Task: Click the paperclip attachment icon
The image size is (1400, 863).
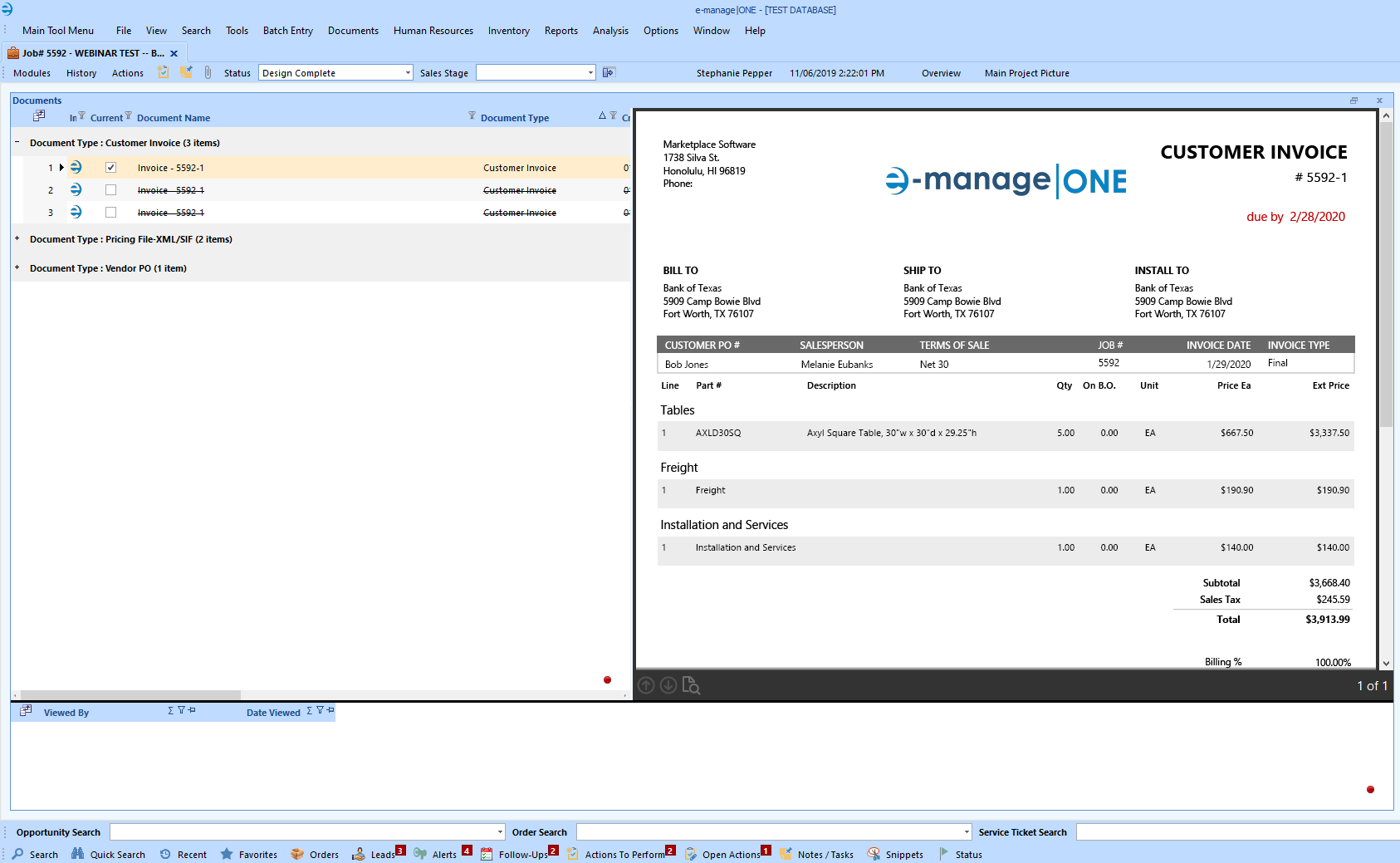Action: 208,72
